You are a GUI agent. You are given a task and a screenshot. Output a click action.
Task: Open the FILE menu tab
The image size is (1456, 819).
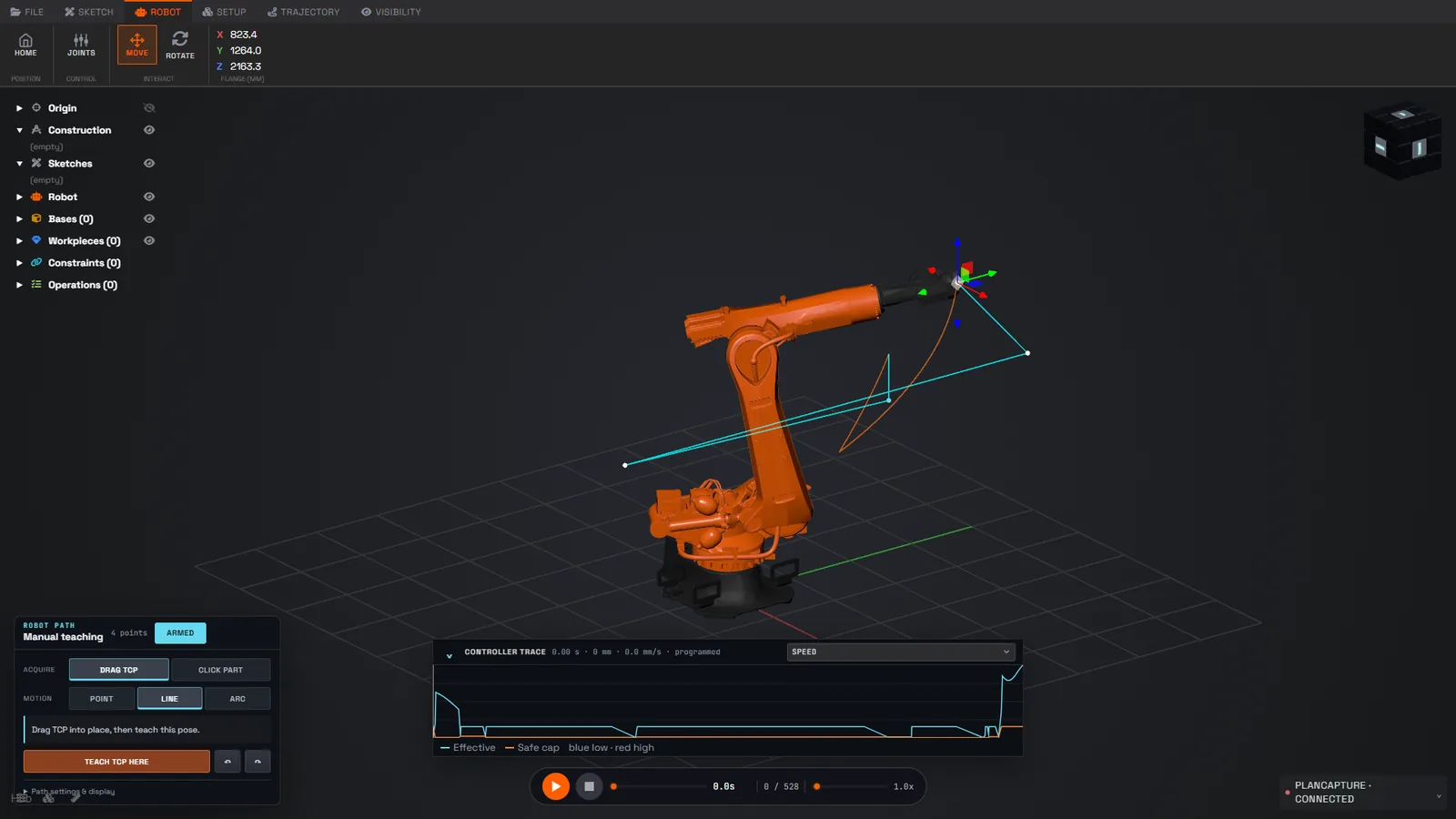click(27, 12)
